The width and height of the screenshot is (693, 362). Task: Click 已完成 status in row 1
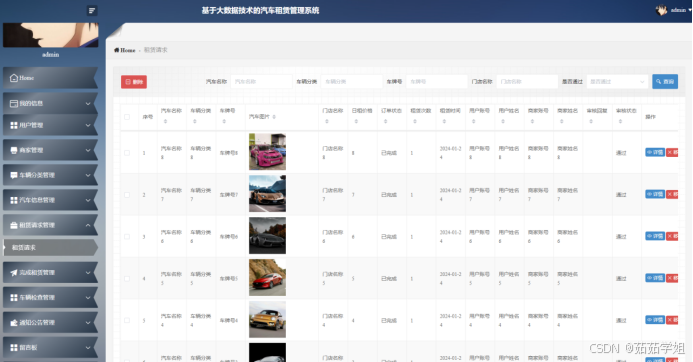click(x=389, y=153)
